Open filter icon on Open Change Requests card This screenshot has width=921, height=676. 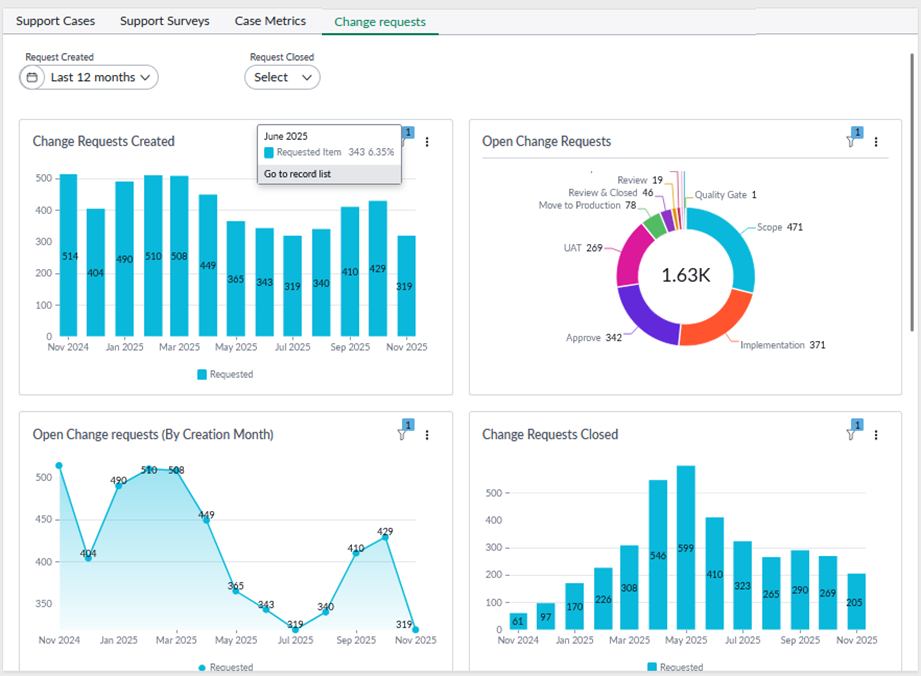852,141
